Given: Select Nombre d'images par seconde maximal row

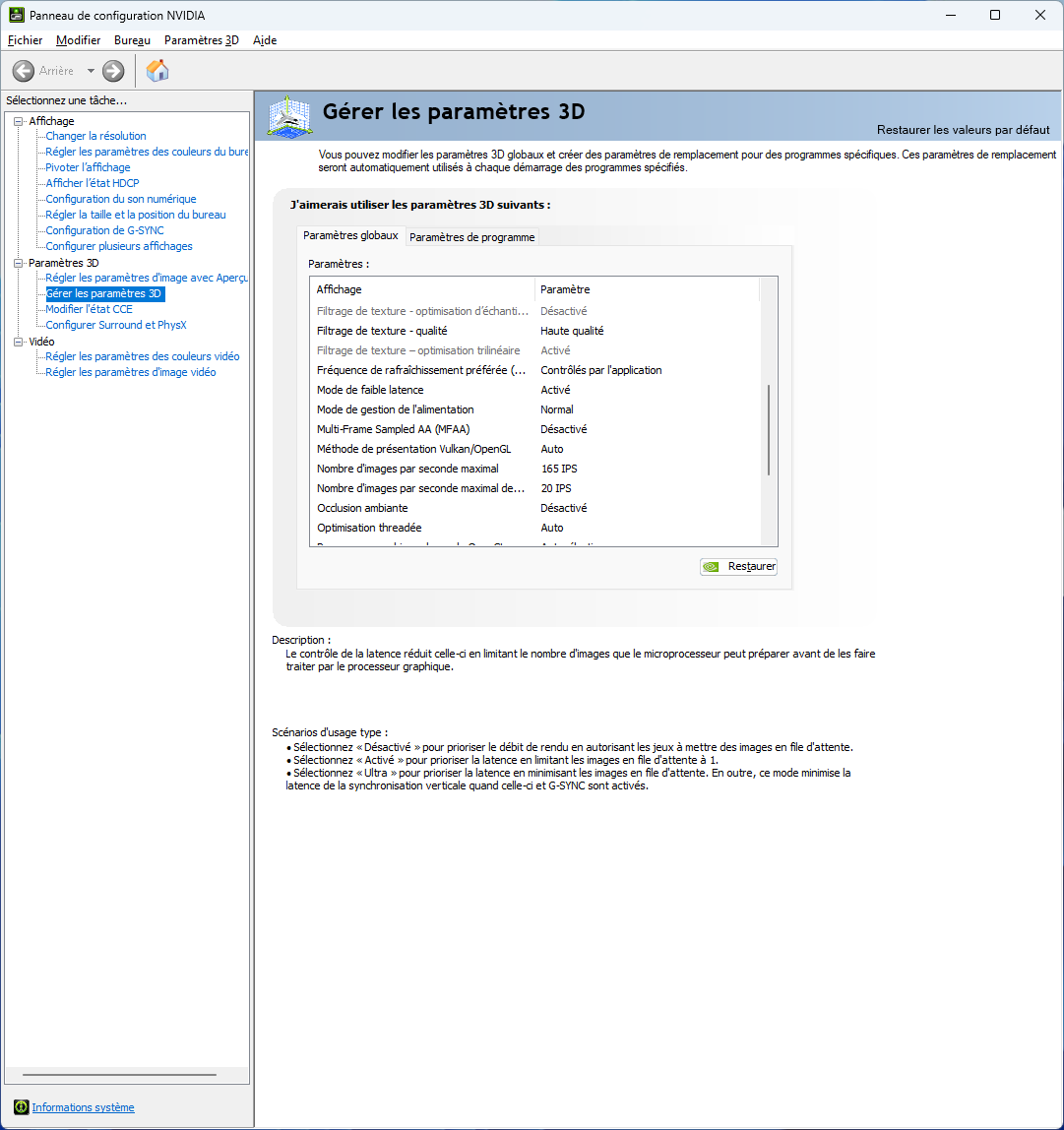Looking at the screenshot, I should point(534,469).
